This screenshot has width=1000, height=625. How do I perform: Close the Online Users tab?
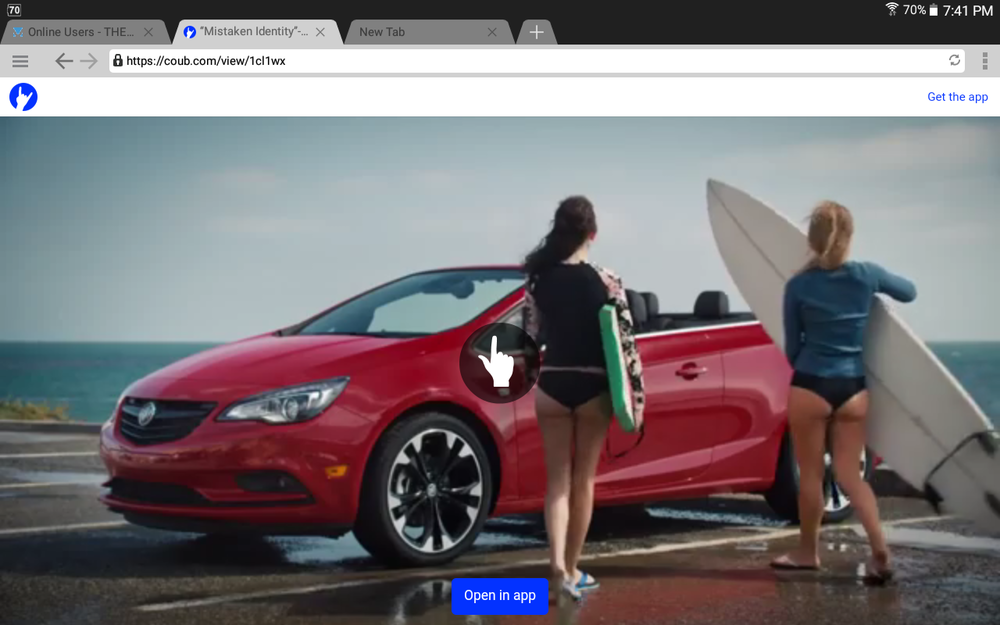point(148,32)
